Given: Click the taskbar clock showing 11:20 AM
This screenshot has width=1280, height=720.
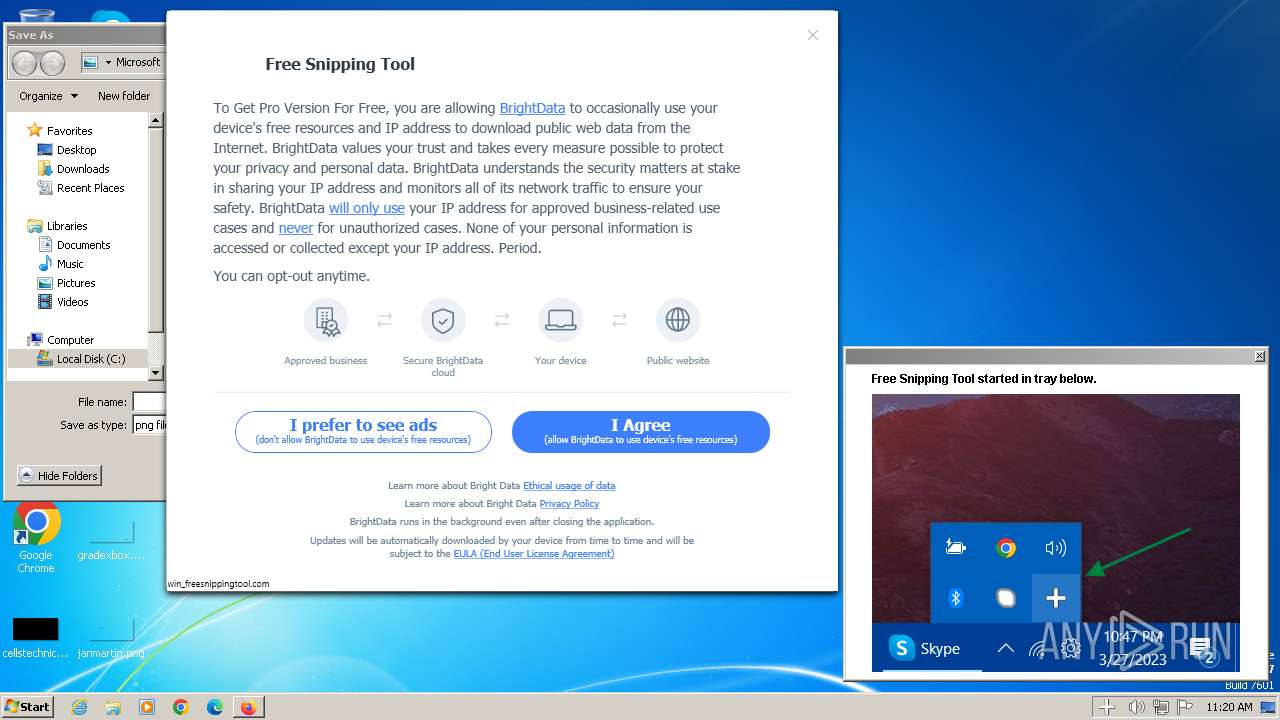Looking at the screenshot, I should (x=1229, y=707).
